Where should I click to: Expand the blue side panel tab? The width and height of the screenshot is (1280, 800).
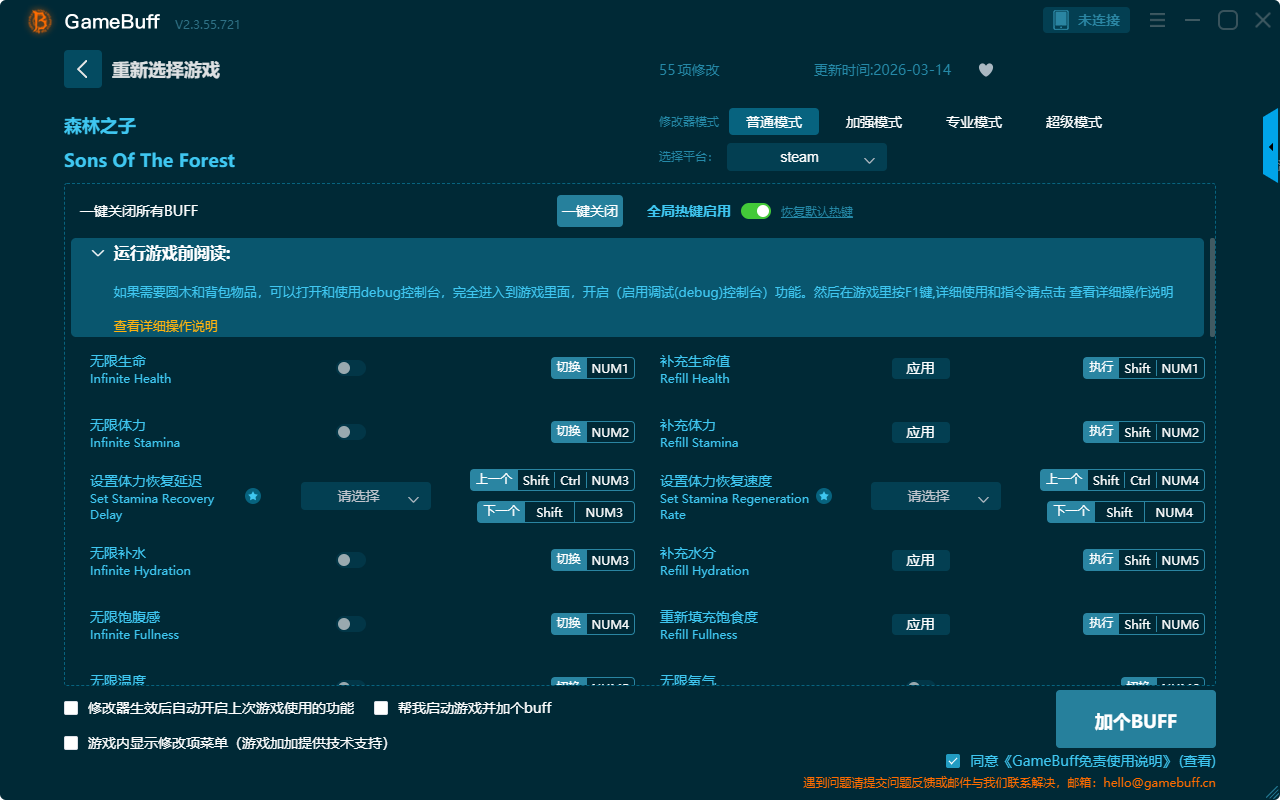pos(1271,146)
